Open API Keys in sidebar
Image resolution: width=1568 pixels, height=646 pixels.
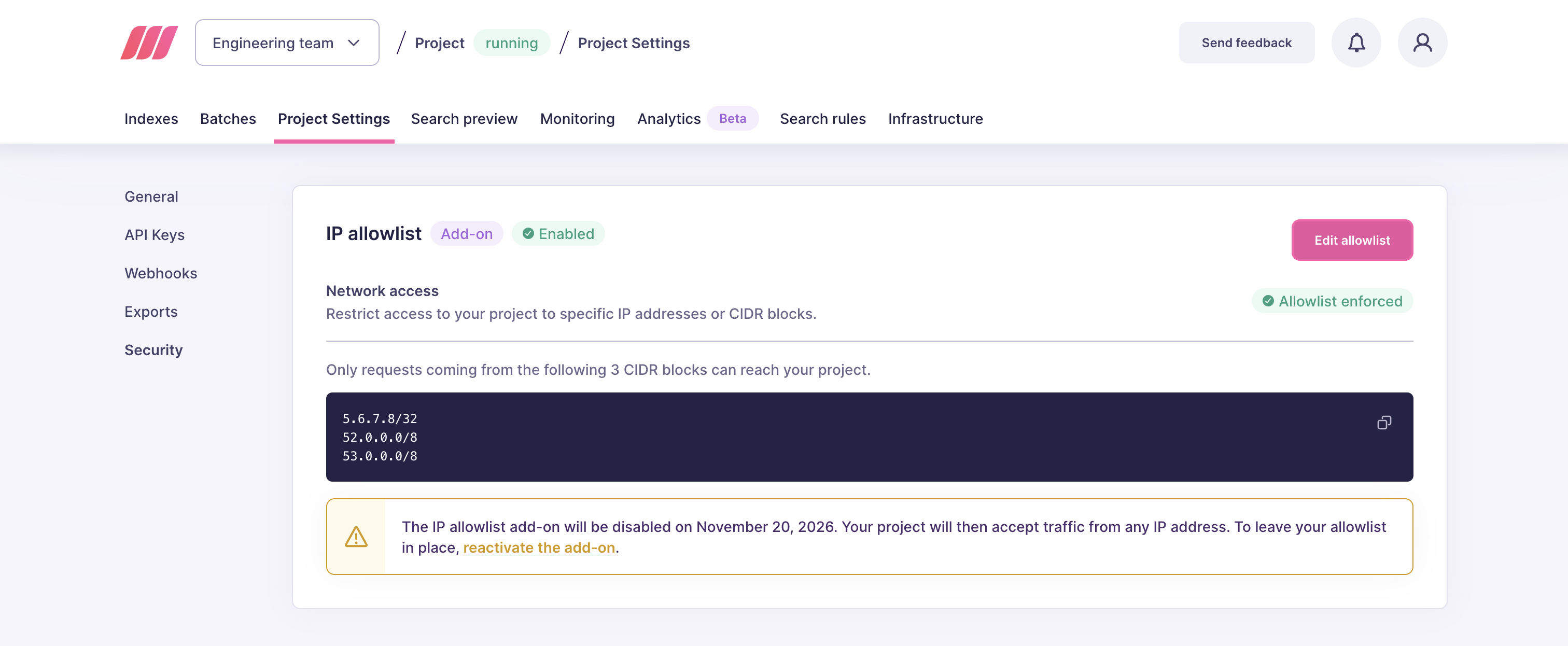[x=154, y=235]
